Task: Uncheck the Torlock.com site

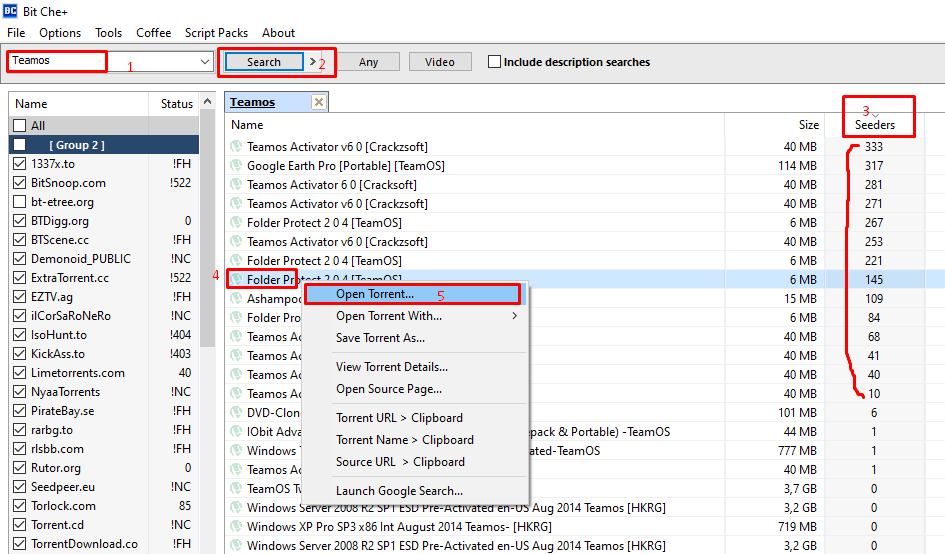Action: point(19,505)
